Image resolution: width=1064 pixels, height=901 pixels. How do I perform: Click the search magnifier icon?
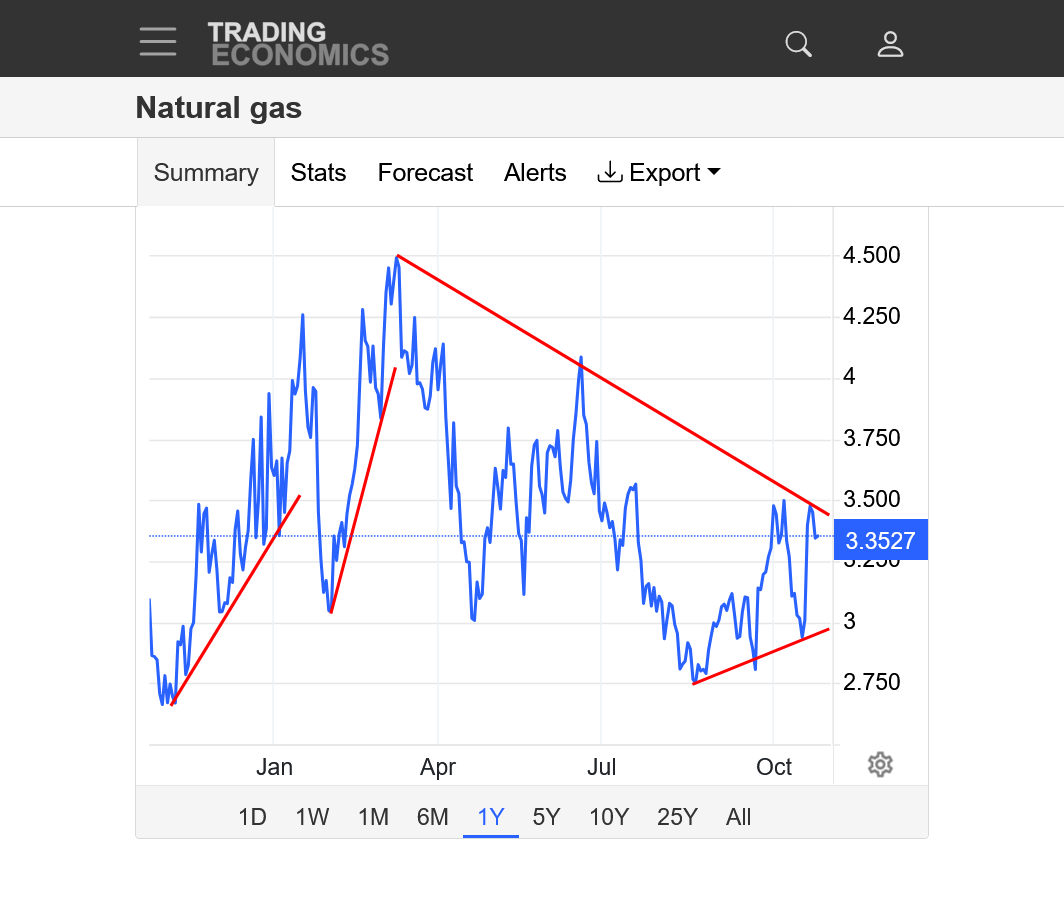(798, 44)
